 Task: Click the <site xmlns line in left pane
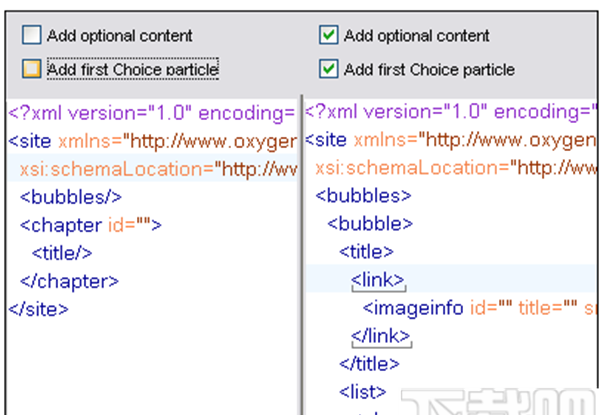[152, 142]
